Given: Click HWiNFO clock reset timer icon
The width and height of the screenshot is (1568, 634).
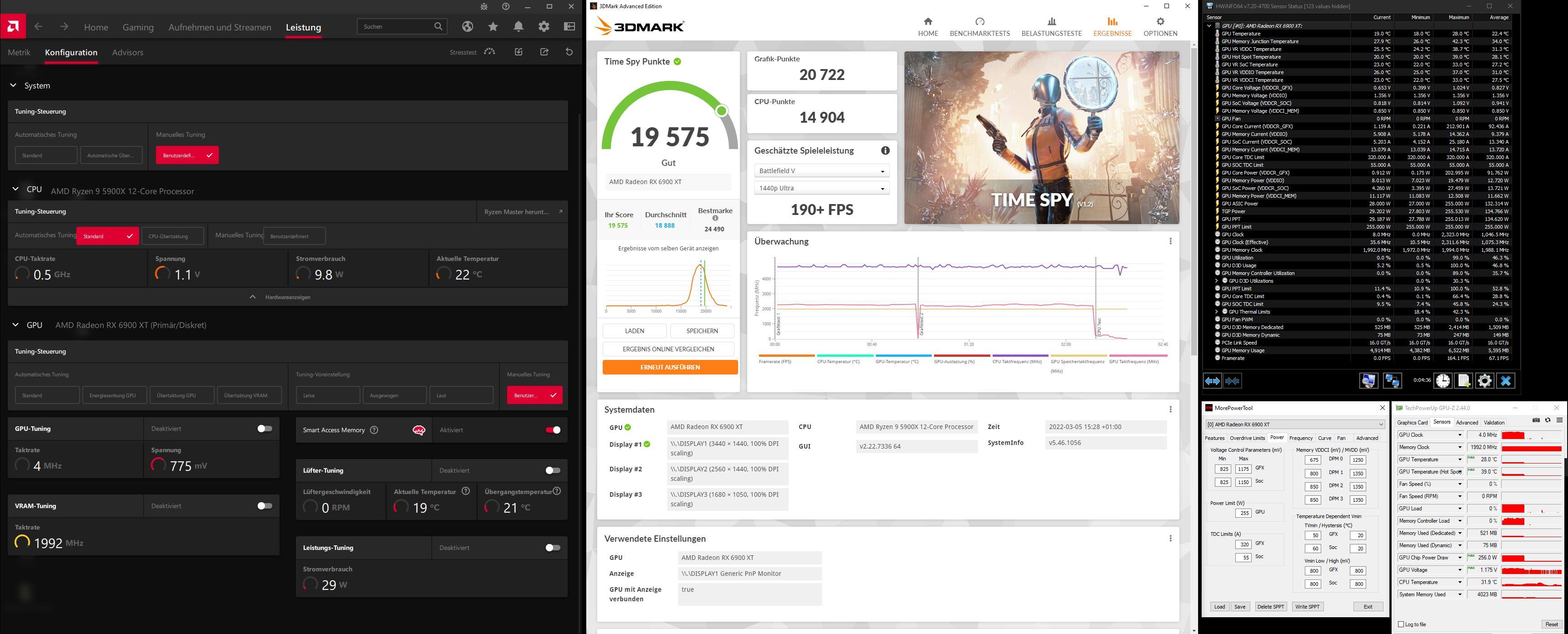Looking at the screenshot, I should pos(1443,381).
